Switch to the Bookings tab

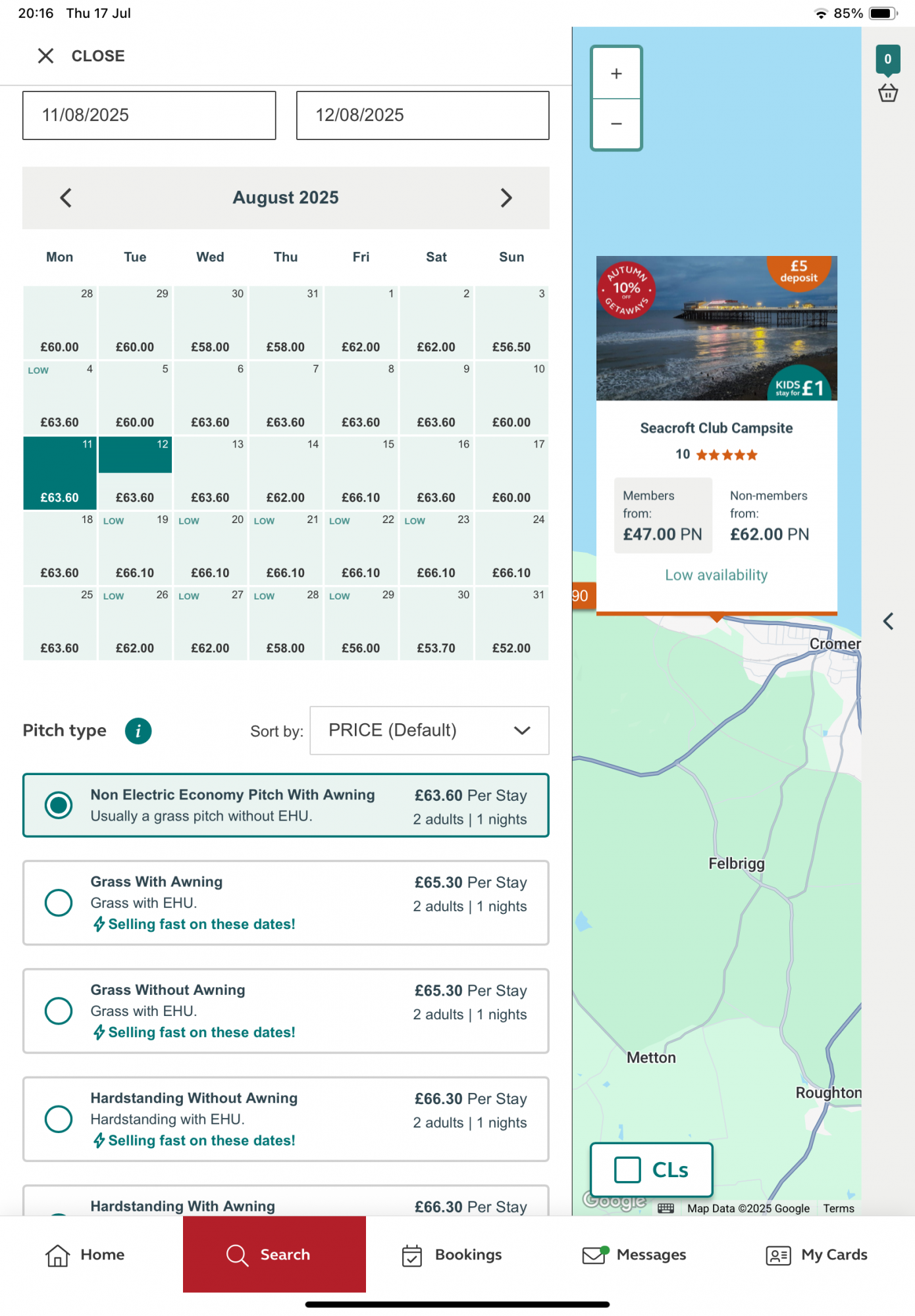pos(452,1255)
